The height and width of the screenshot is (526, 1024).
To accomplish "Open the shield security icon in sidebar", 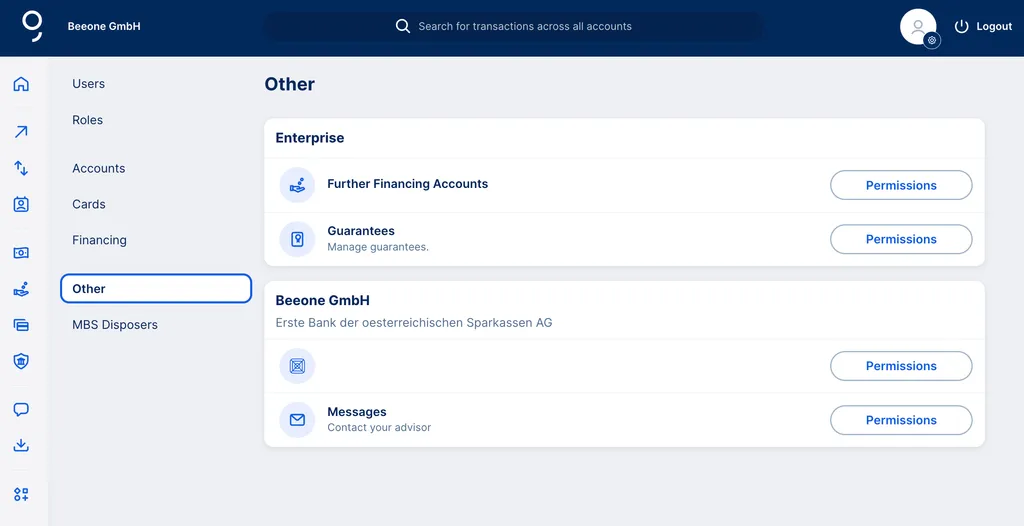I will coord(21,361).
